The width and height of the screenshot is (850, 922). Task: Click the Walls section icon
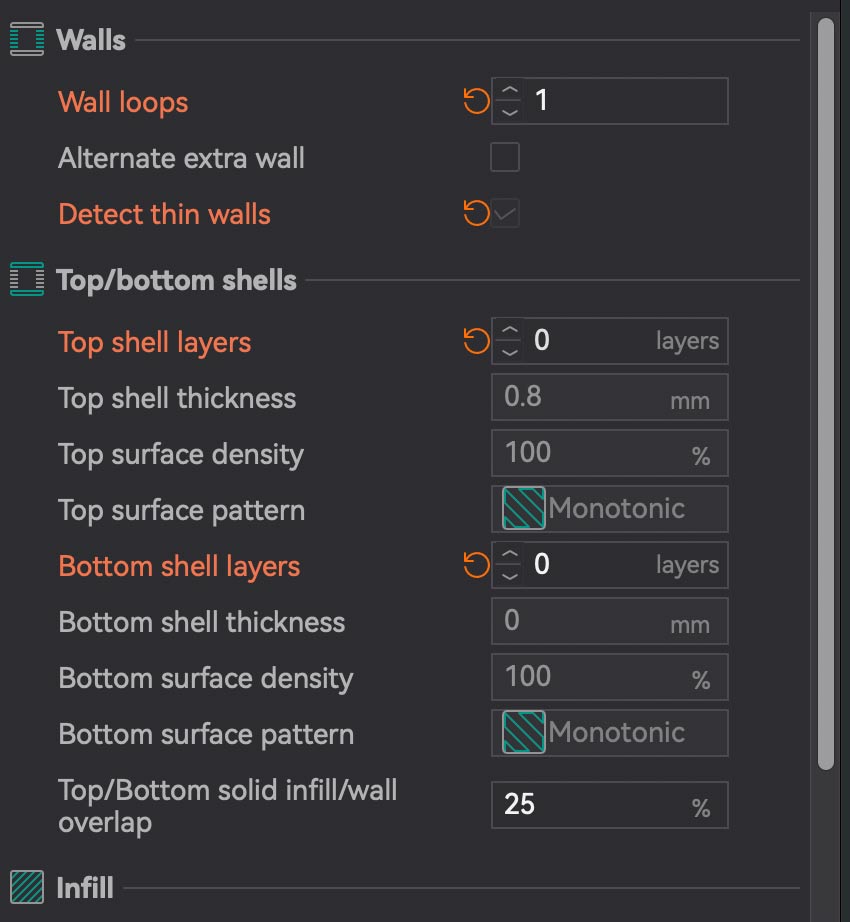pyautogui.click(x=27, y=40)
